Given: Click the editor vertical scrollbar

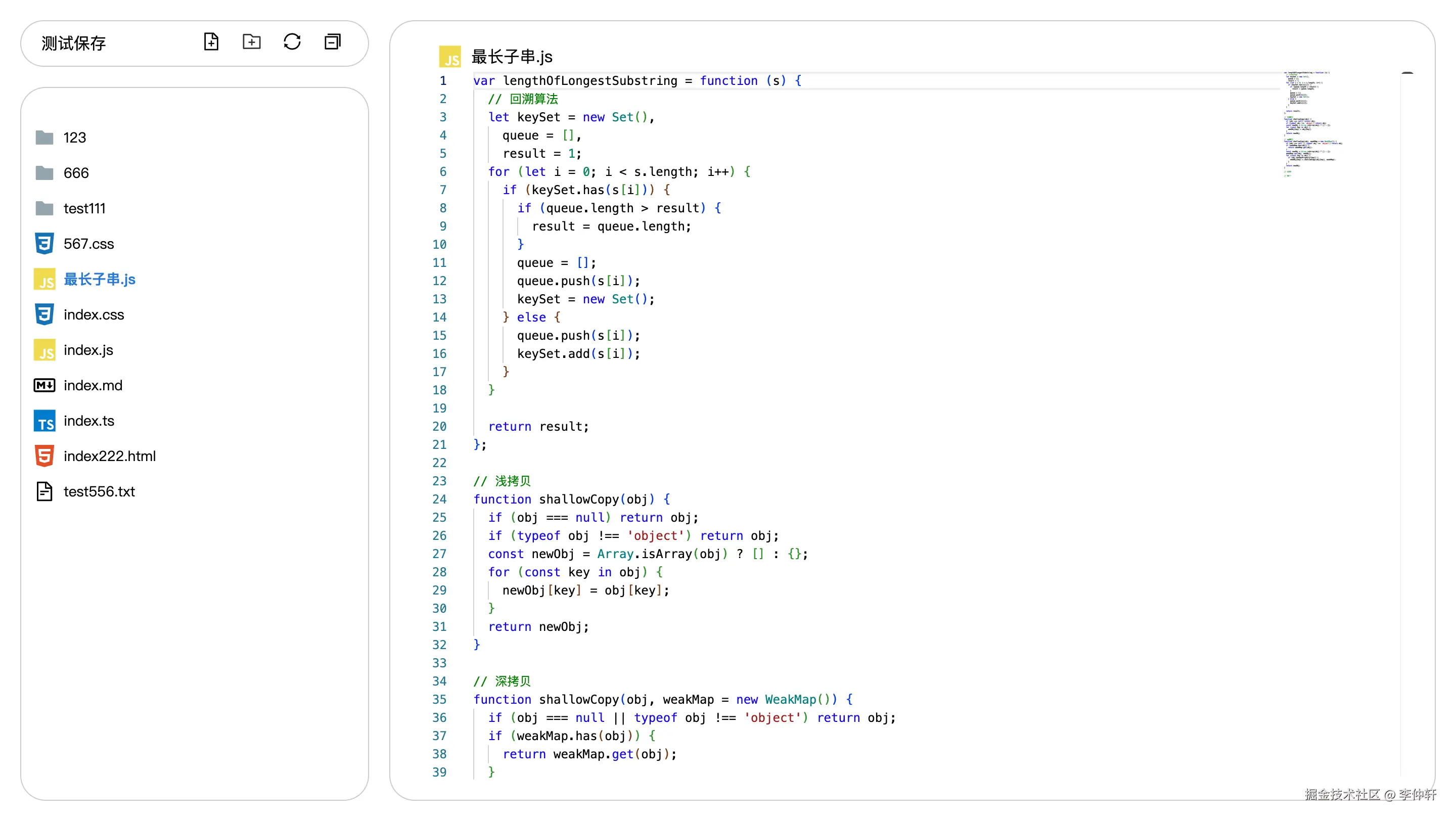Looking at the screenshot, I should 1407,395.
